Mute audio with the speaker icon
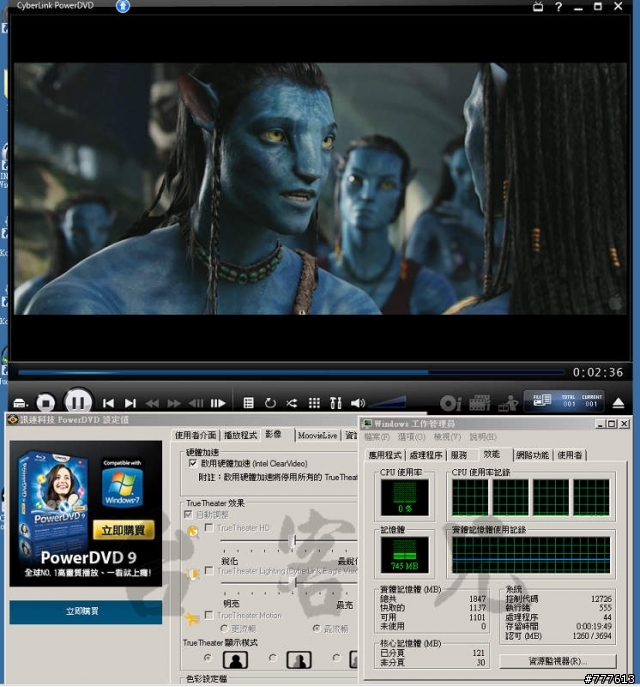640x687 pixels. (x=358, y=403)
